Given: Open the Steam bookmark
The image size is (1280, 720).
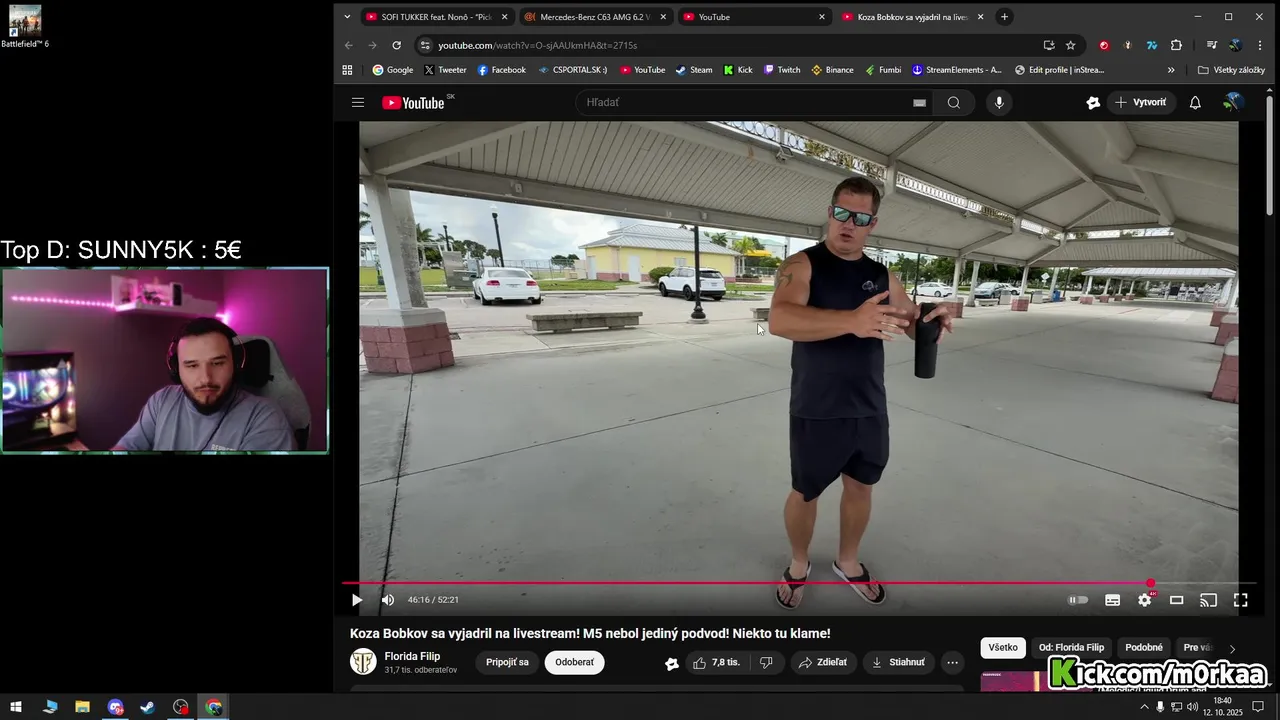Looking at the screenshot, I should coord(693,70).
